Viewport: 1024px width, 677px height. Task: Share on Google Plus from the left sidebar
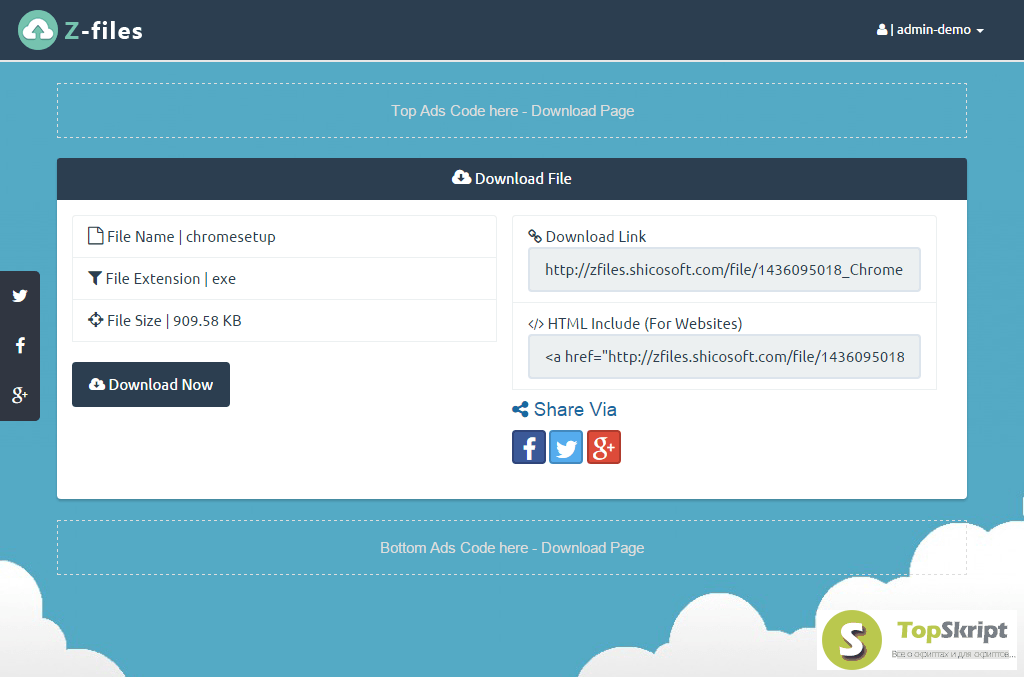tap(20, 394)
